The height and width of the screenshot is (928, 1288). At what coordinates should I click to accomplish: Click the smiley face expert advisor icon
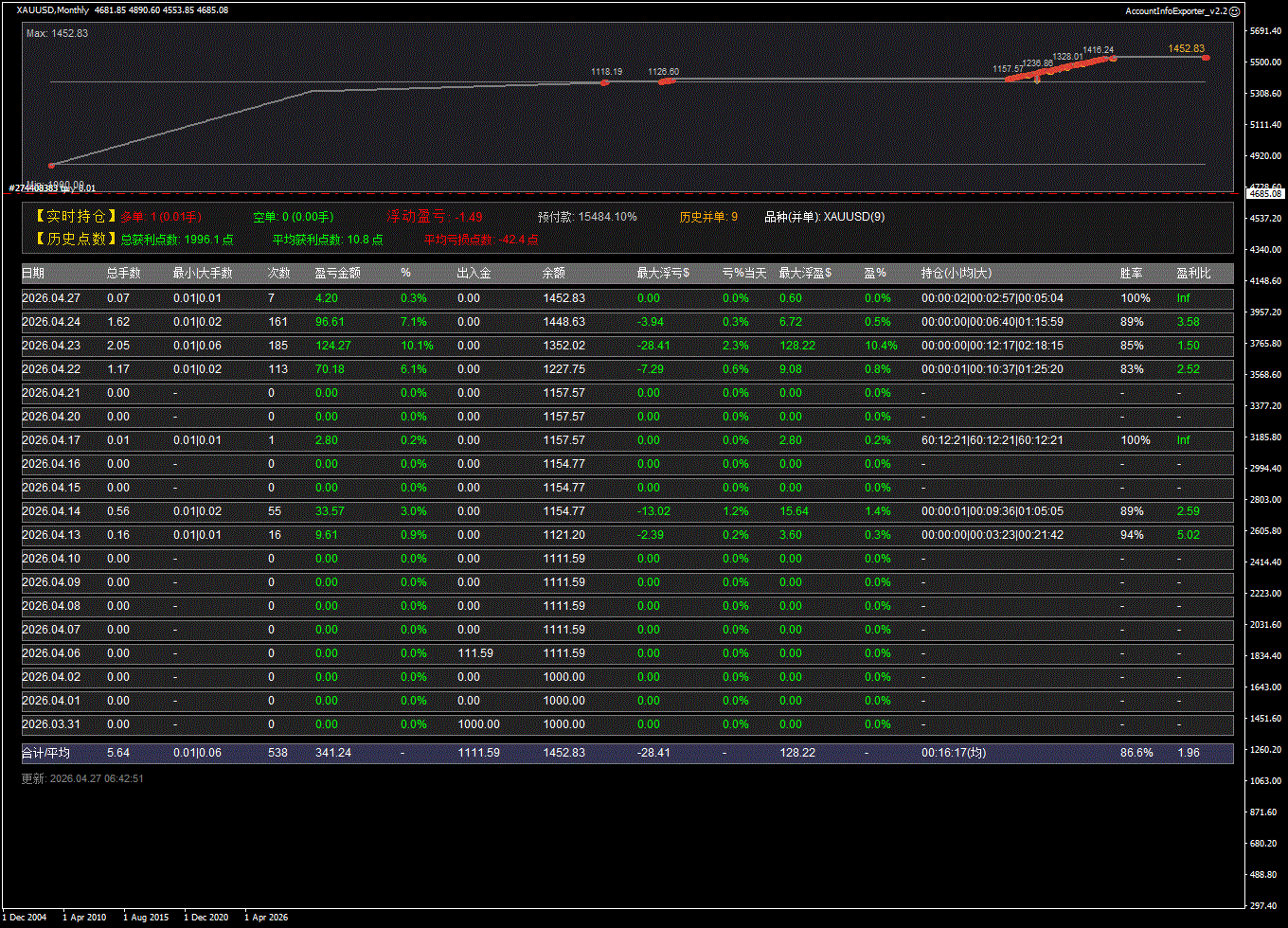[x=1234, y=10]
